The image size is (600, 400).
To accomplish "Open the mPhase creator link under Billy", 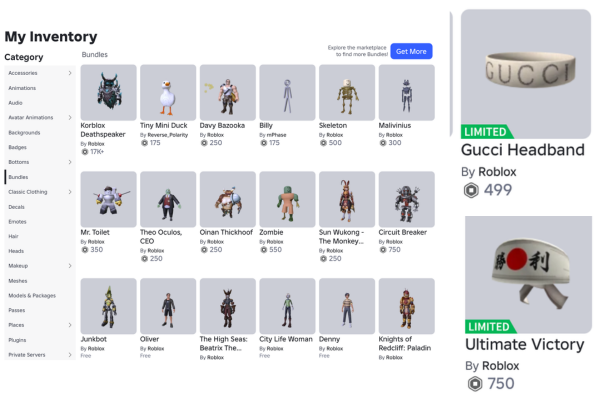I will click(276, 135).
